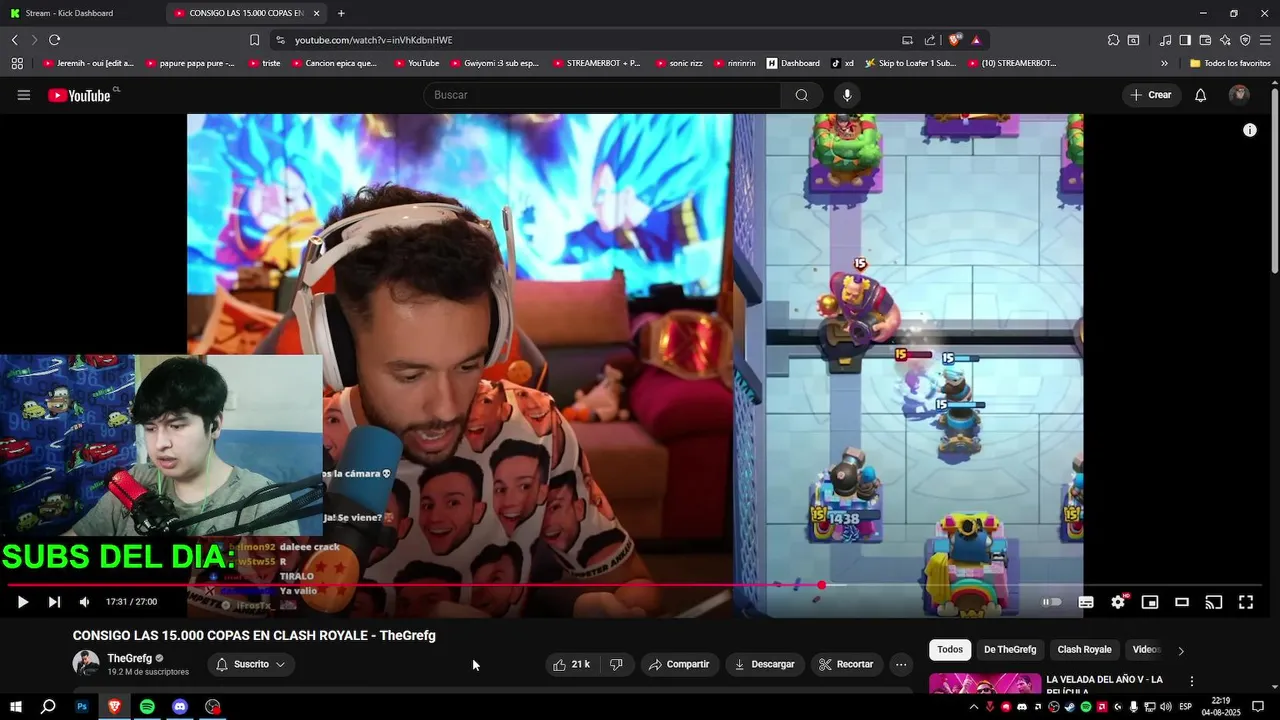Toggle subtitles in the video player
Viewport: 1280px width, 720px height.
1086,602
